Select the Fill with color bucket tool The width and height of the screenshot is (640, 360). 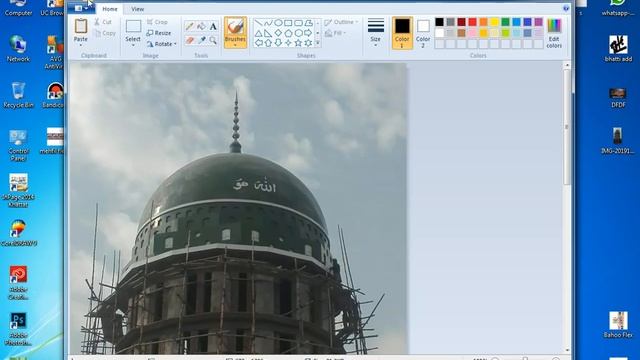coord(201,27)
